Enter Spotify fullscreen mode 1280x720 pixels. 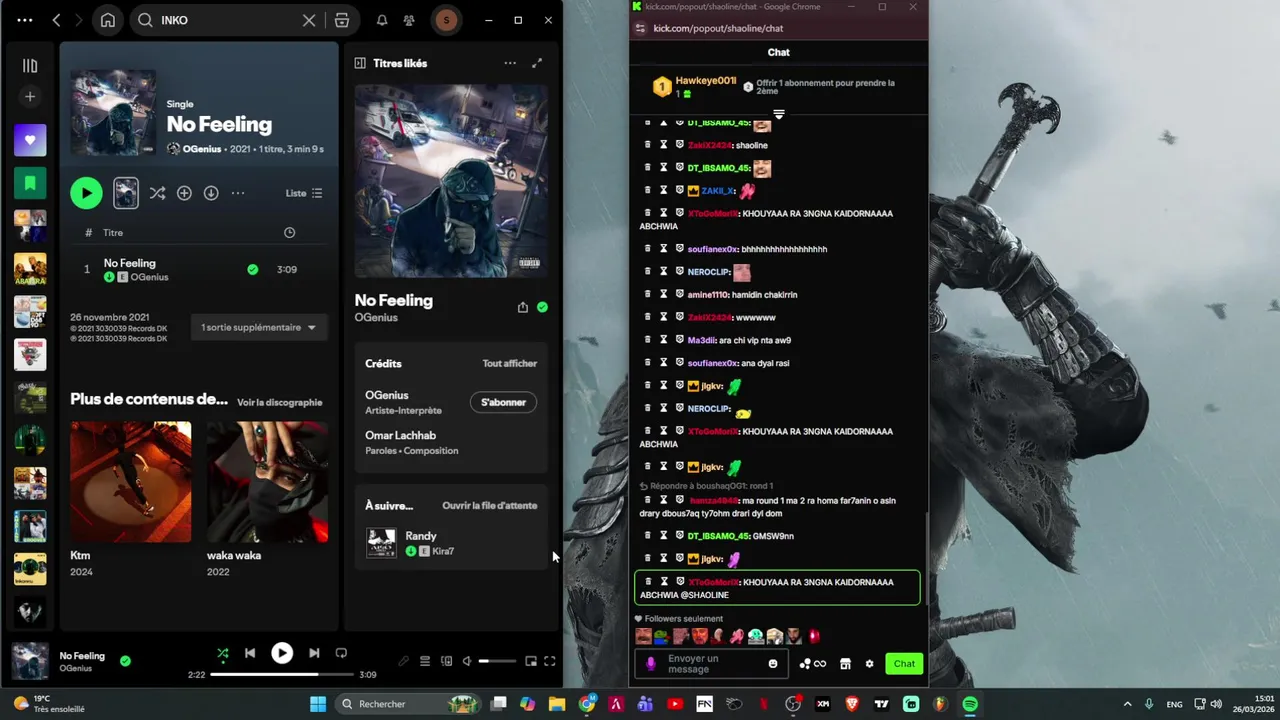tap(549, 661)
